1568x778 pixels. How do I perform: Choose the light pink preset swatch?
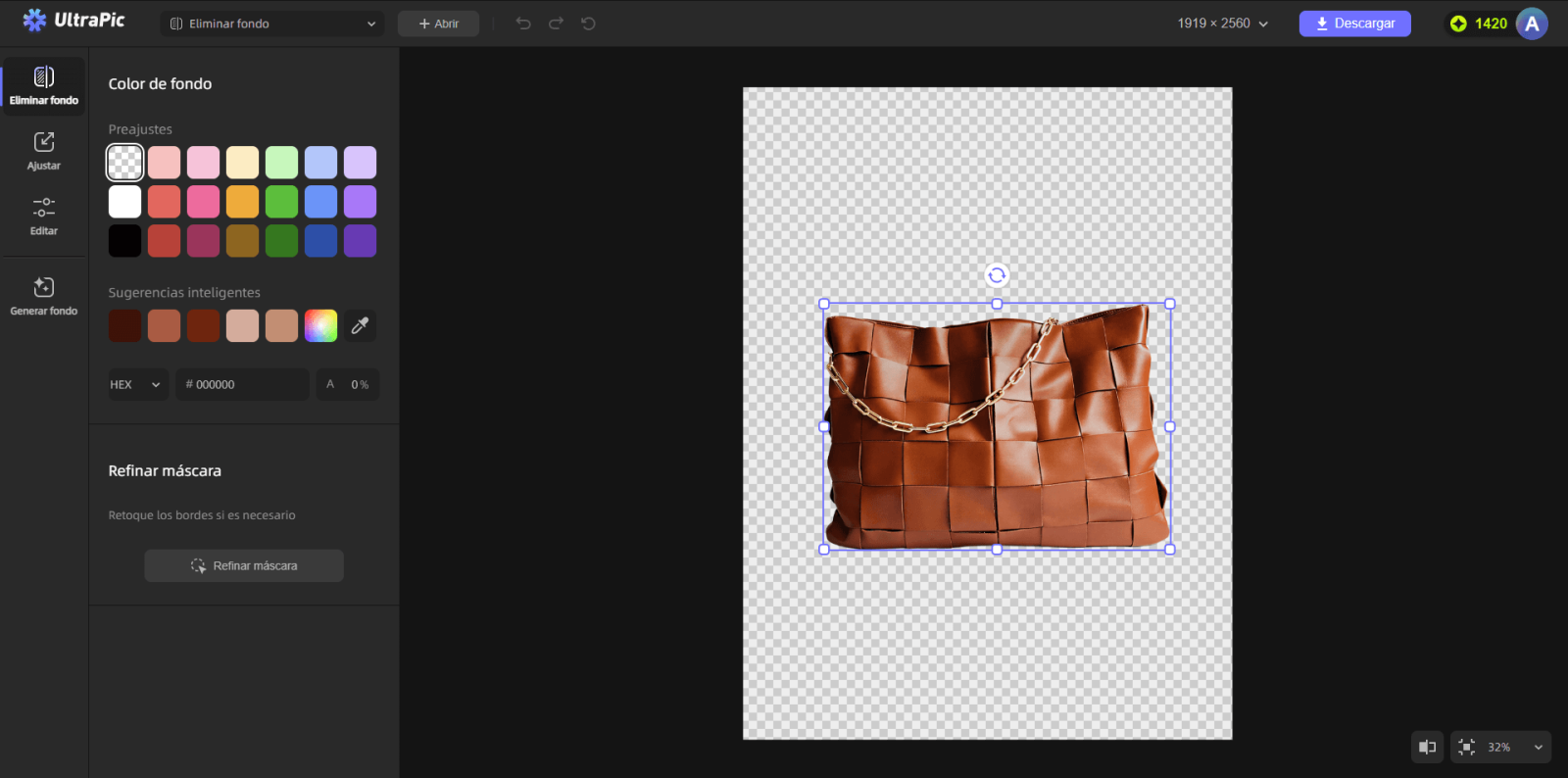coord(203,163)
